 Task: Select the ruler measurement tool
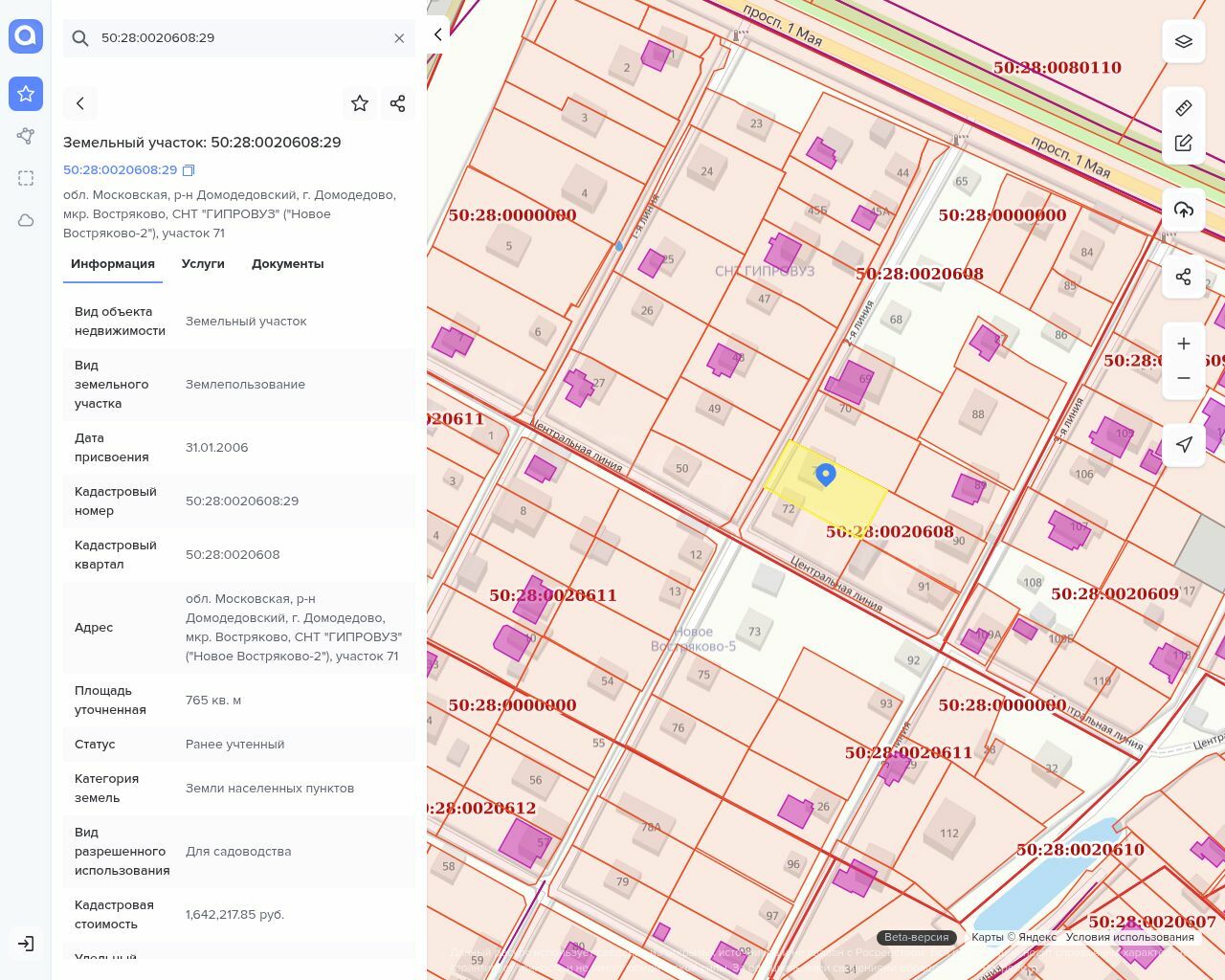[x=1184, y=108]
